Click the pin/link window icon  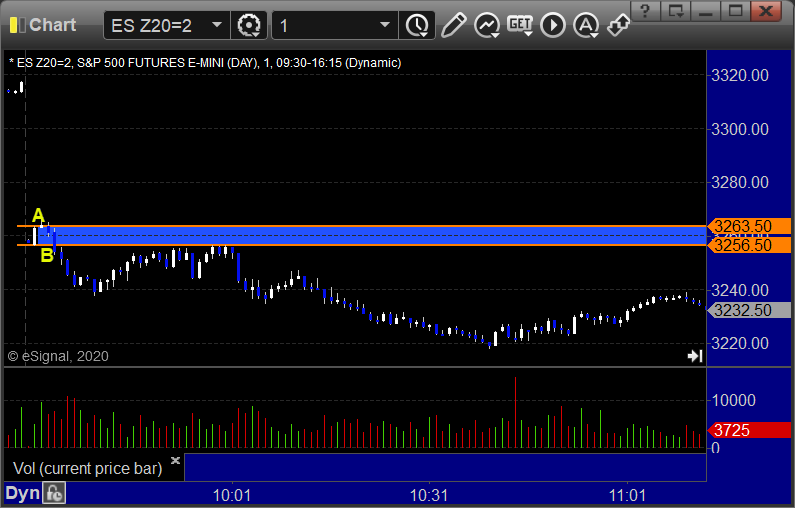[619, 25]
